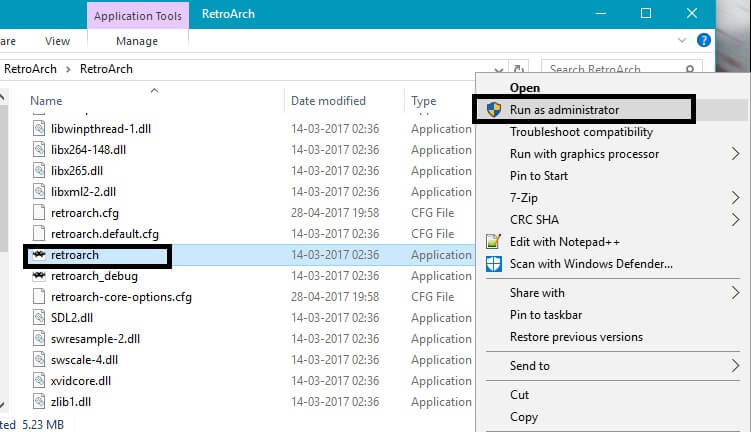
Task: Click the address bar refresh icon
Action: (519, 69)
